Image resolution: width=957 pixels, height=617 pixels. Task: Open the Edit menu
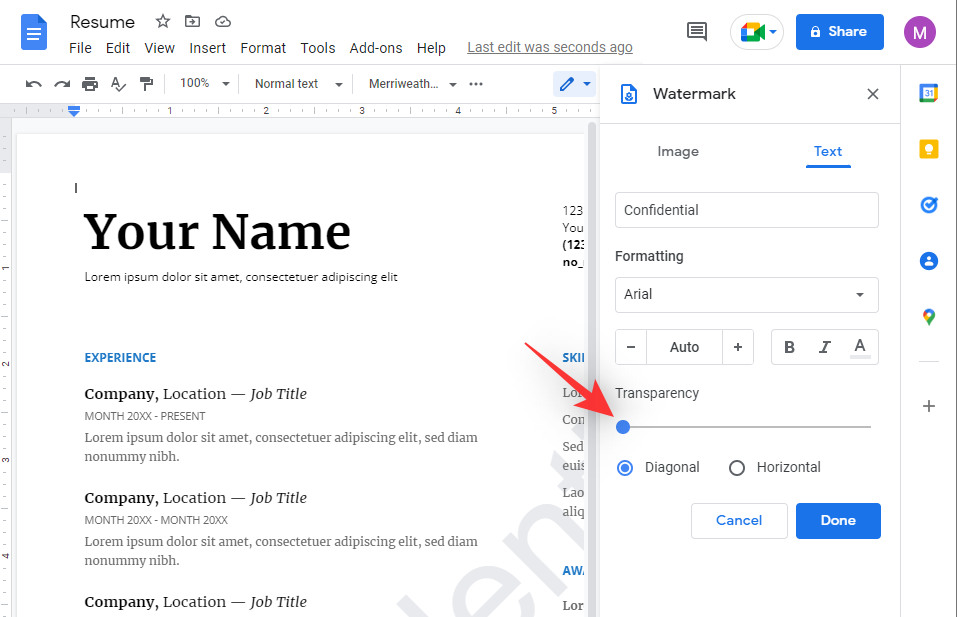point(117,48)
